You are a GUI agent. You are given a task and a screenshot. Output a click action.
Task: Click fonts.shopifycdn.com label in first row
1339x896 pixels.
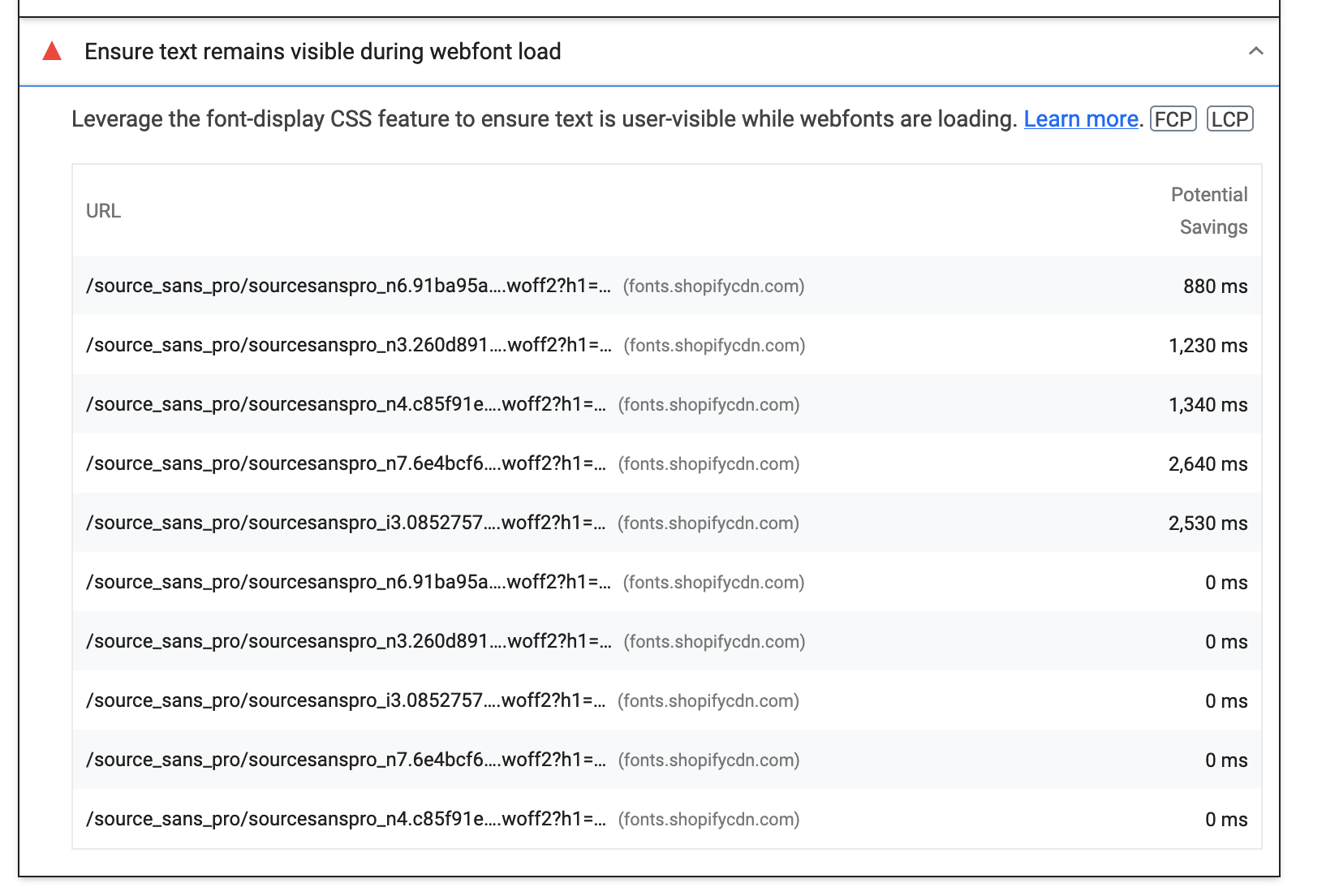713,286
